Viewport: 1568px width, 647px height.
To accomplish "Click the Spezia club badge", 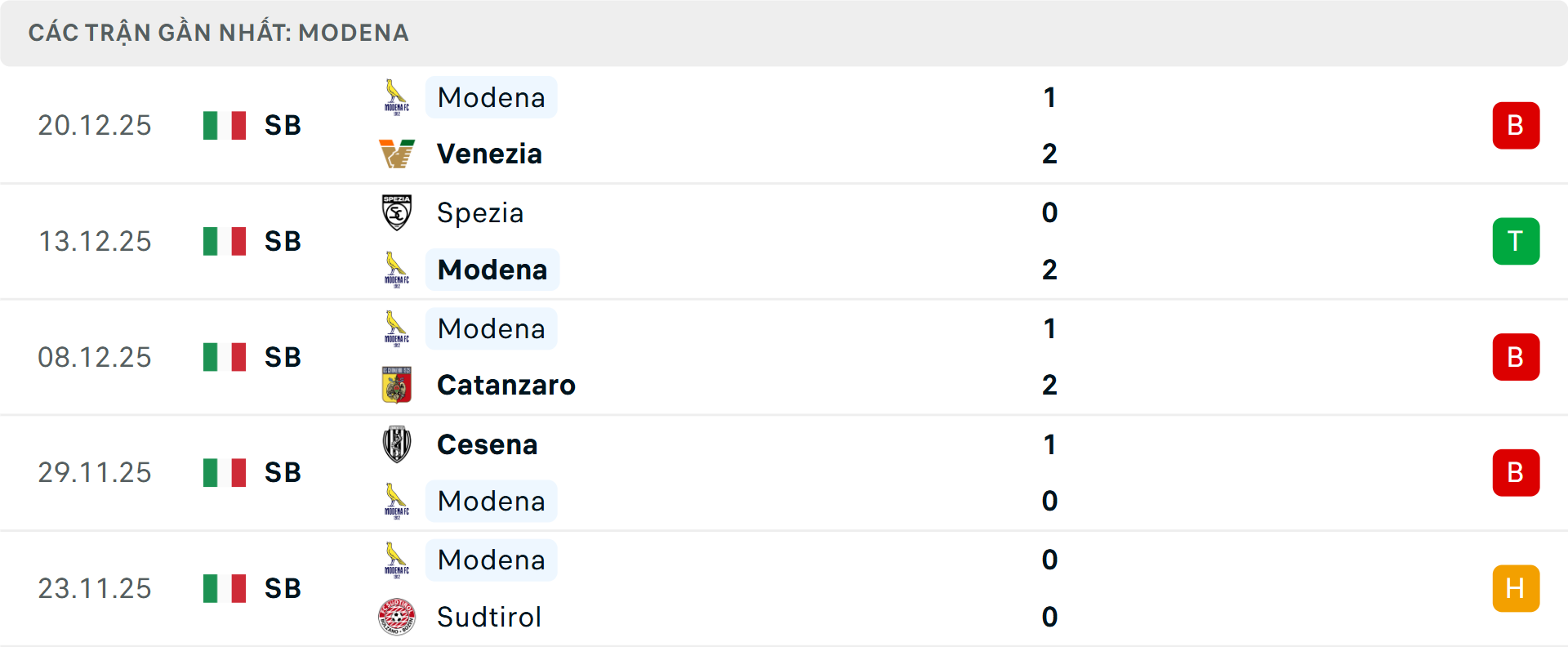I will coord(397,212).
